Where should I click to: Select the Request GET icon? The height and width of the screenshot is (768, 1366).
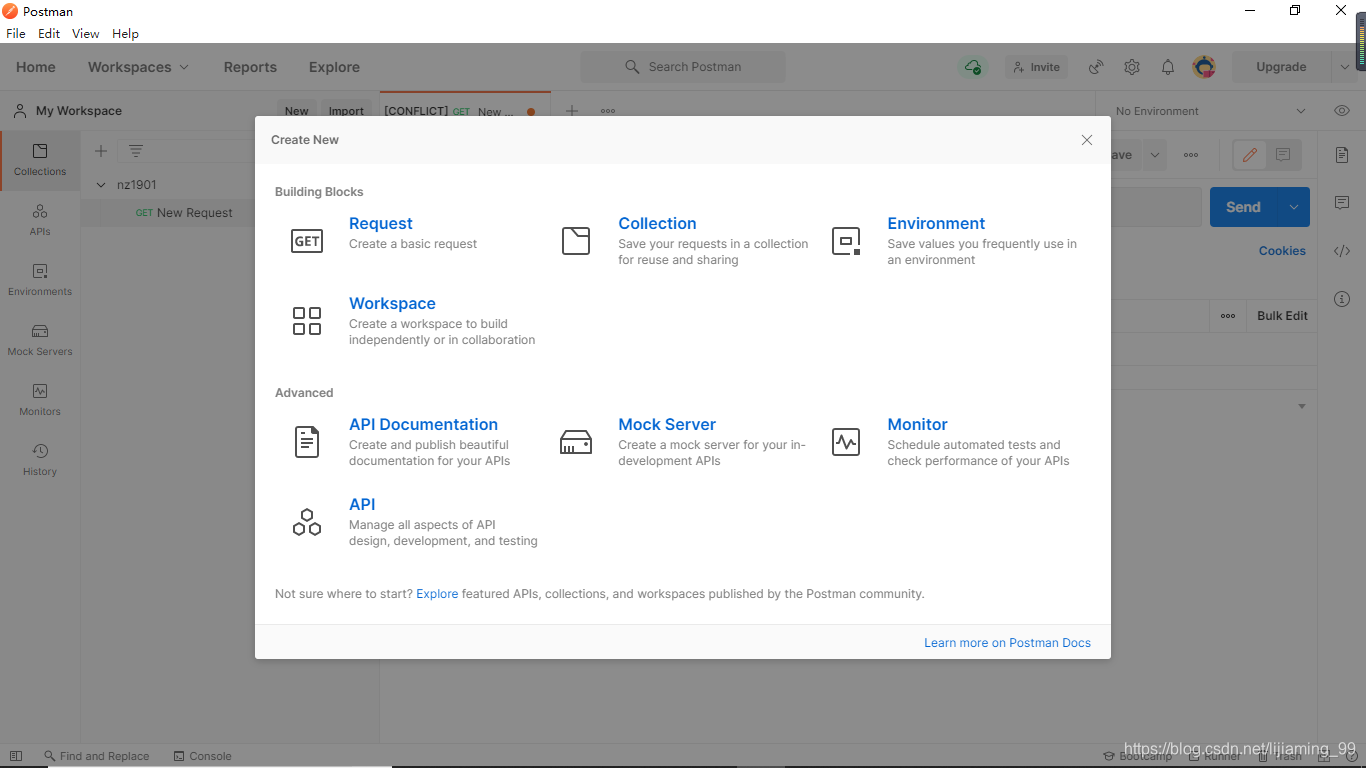click(x=307, y=241)
